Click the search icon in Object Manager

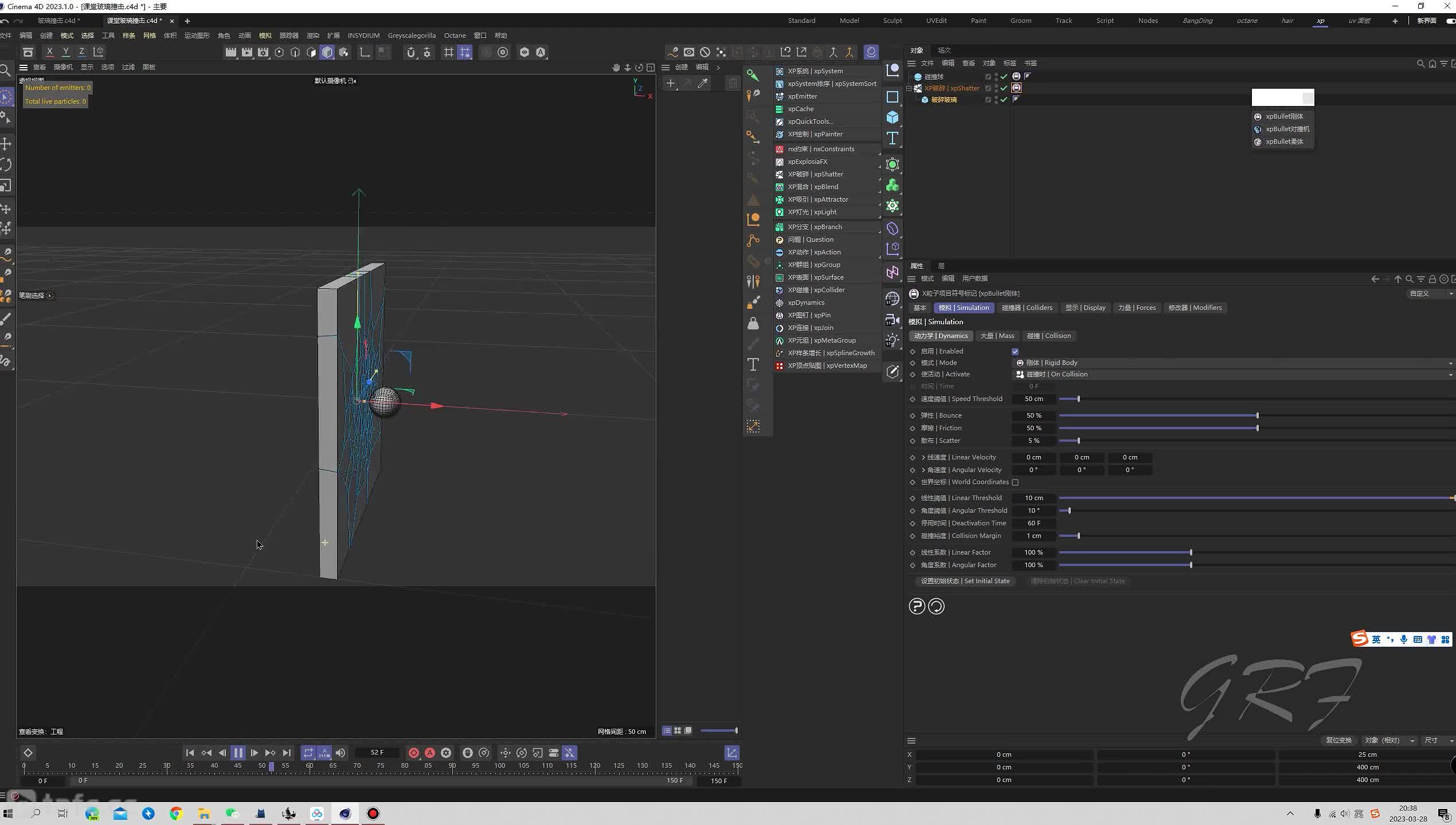pos(1420,64)
